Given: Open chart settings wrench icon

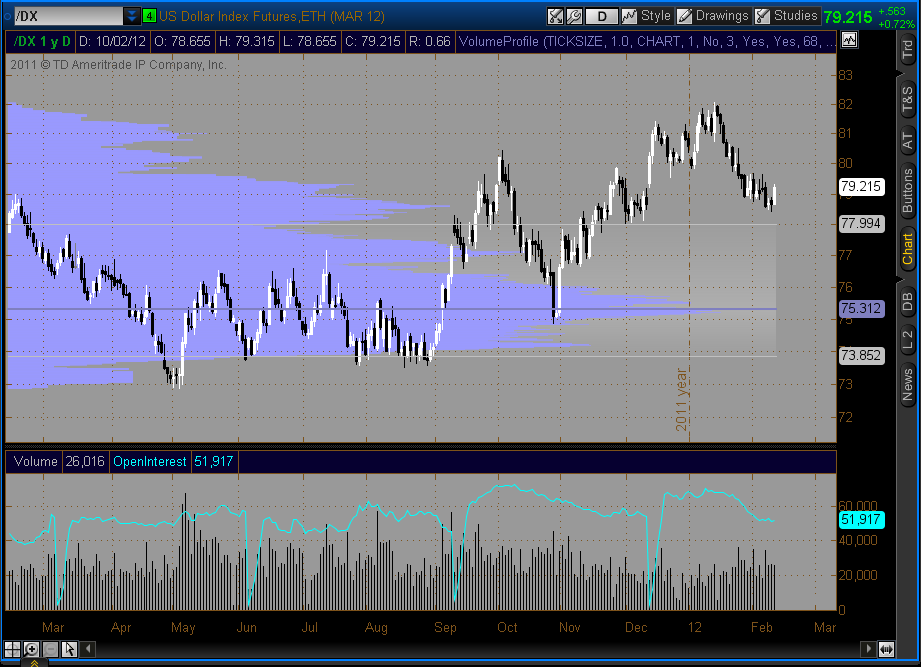Looking at the screenshot, I should (574, 16).
